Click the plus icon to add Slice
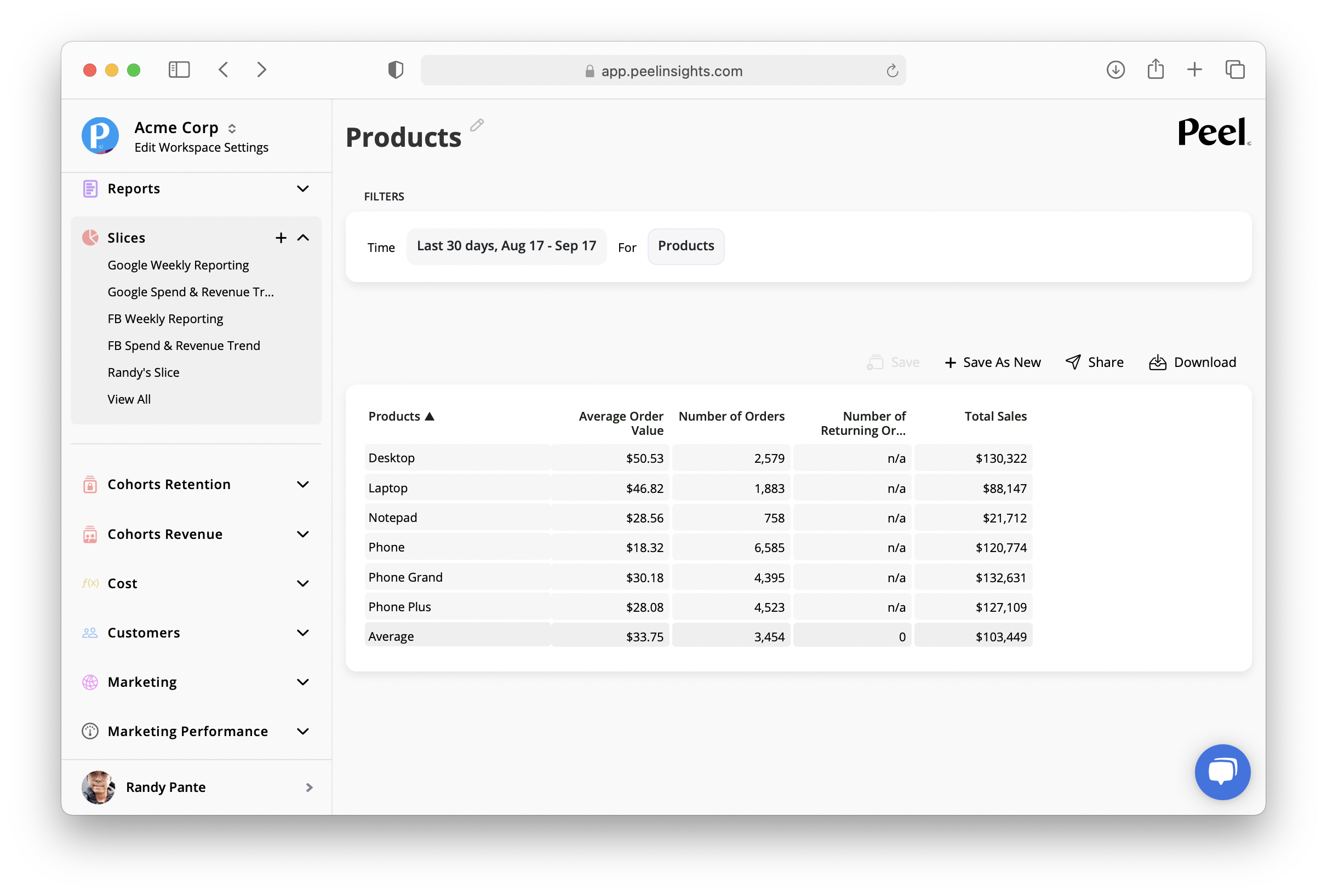The image size is (1327, 896). (281, 237)
